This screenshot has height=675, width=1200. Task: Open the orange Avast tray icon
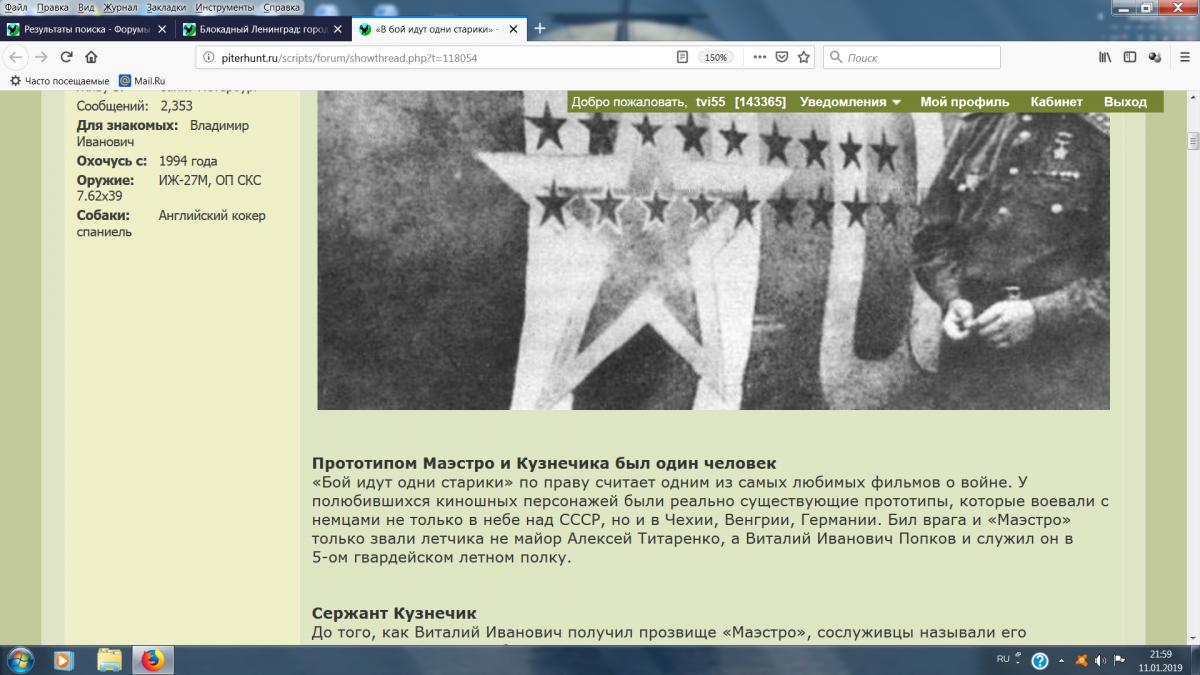click(1082, 661)
